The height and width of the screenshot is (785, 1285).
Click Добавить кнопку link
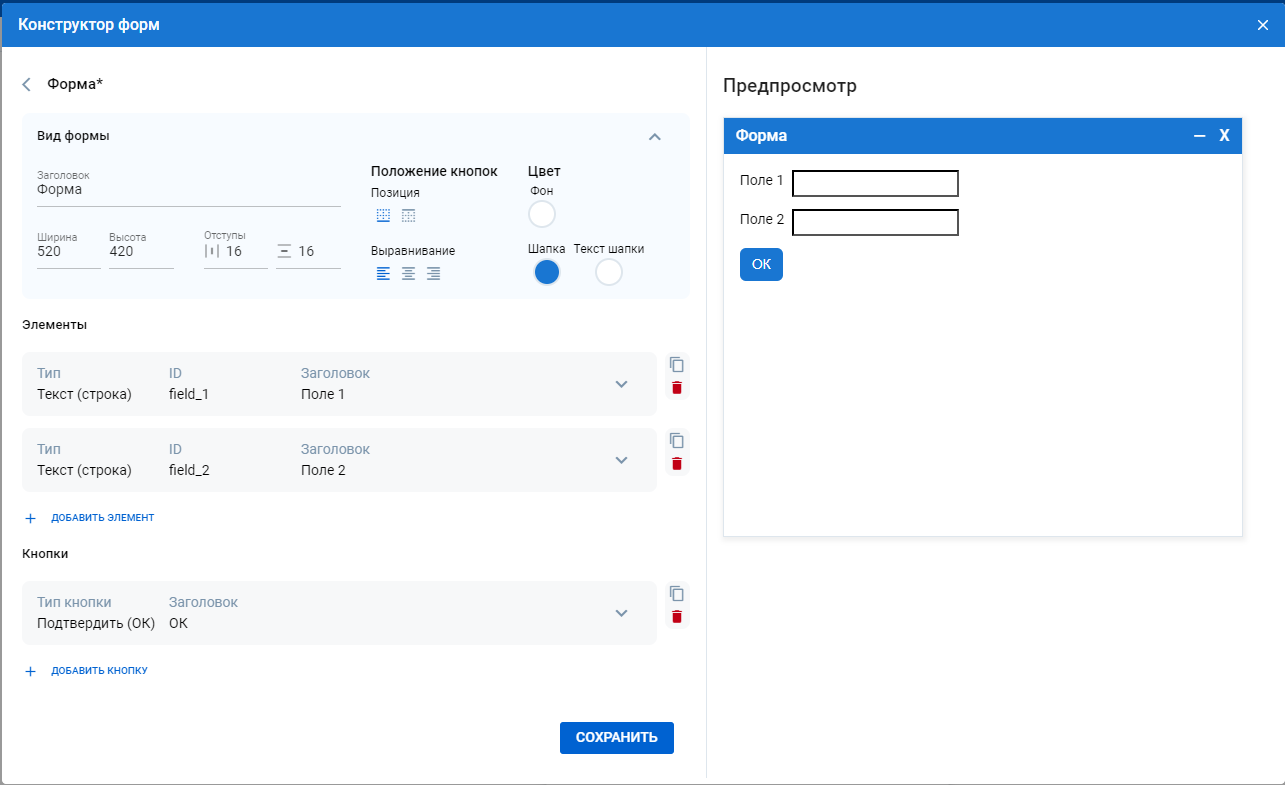coord(99,671)
